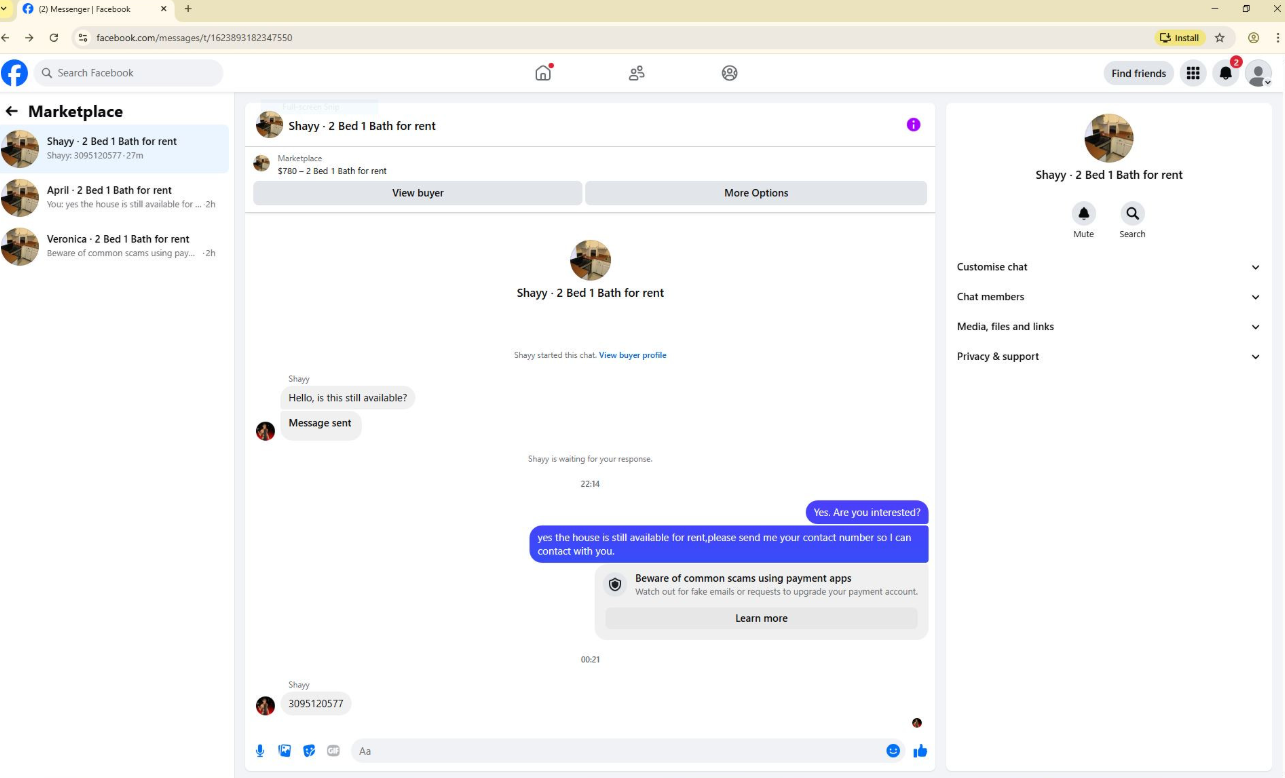Click the Facebook logo
The image size is (1285, 778).
[x=14, y=73]
